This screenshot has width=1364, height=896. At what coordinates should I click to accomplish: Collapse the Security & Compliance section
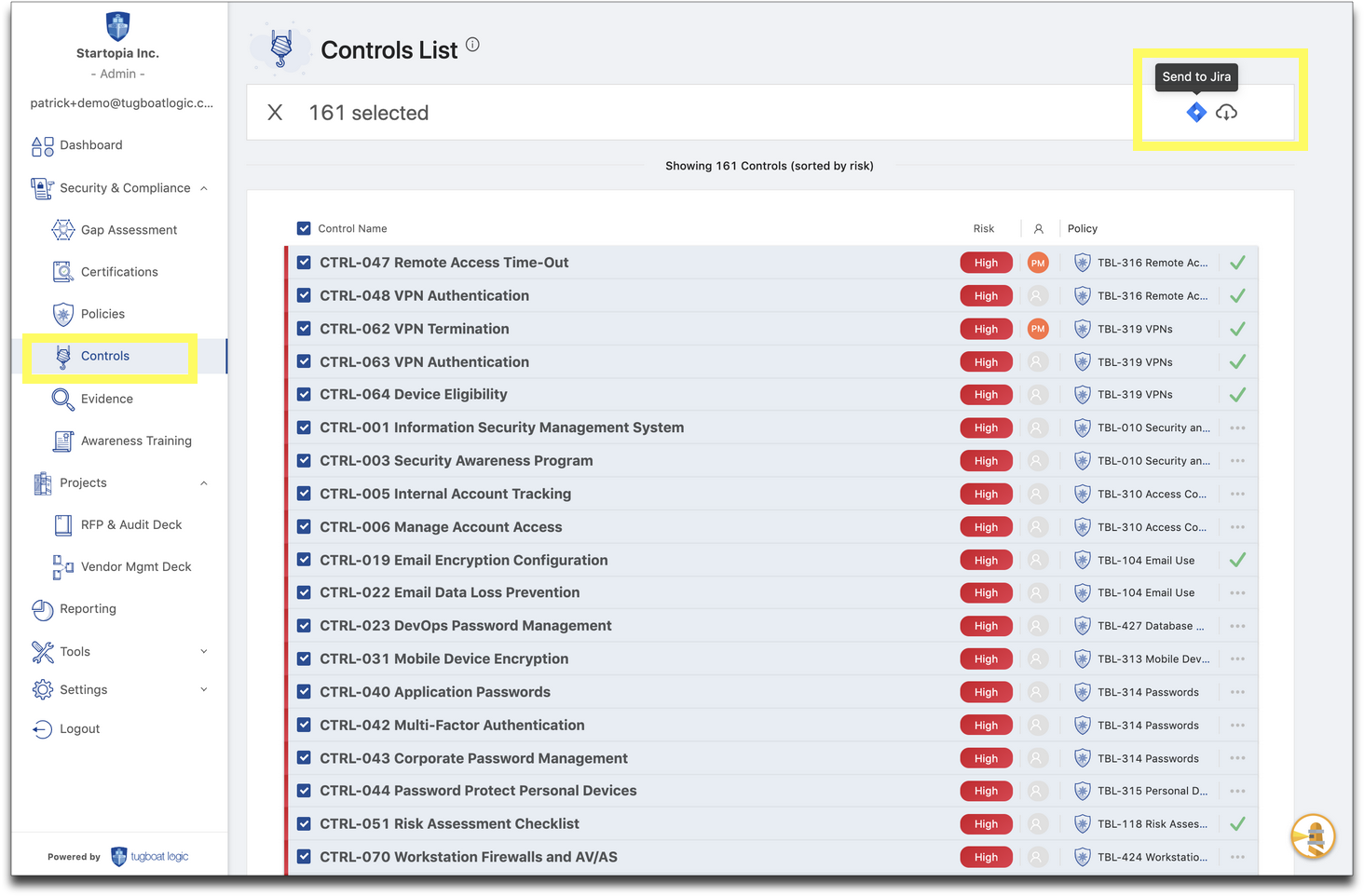pos(204,188)
